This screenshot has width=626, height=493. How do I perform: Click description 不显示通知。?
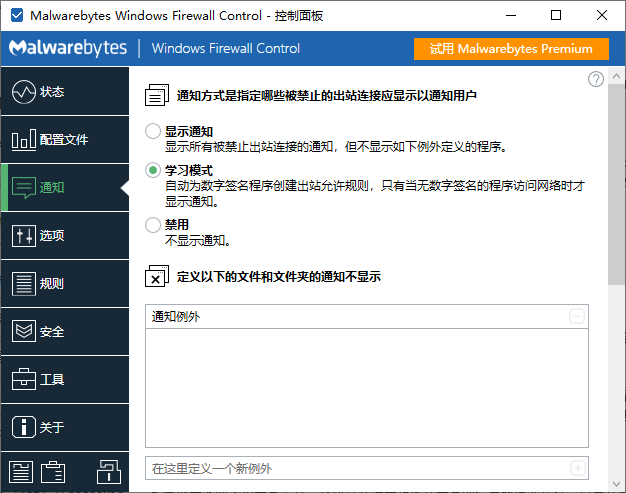click(x=198, y=240)
